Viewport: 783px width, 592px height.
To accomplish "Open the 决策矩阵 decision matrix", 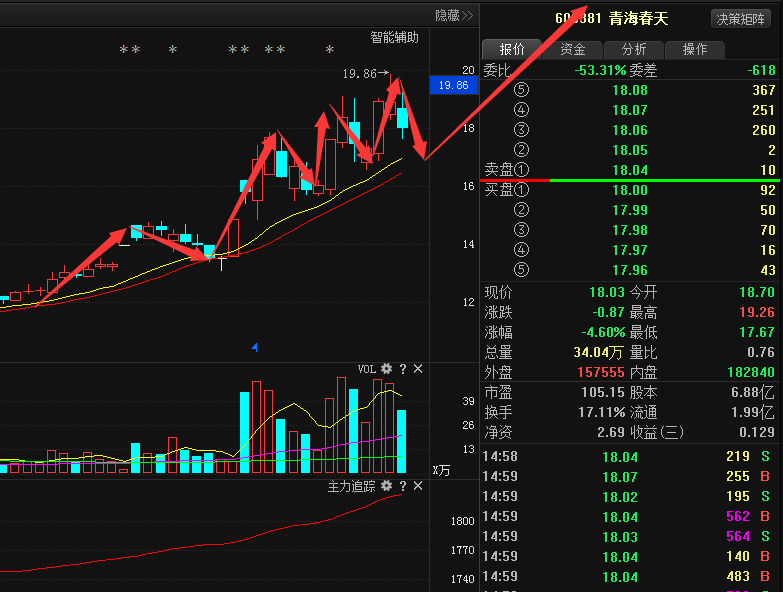I will (743, 19).
